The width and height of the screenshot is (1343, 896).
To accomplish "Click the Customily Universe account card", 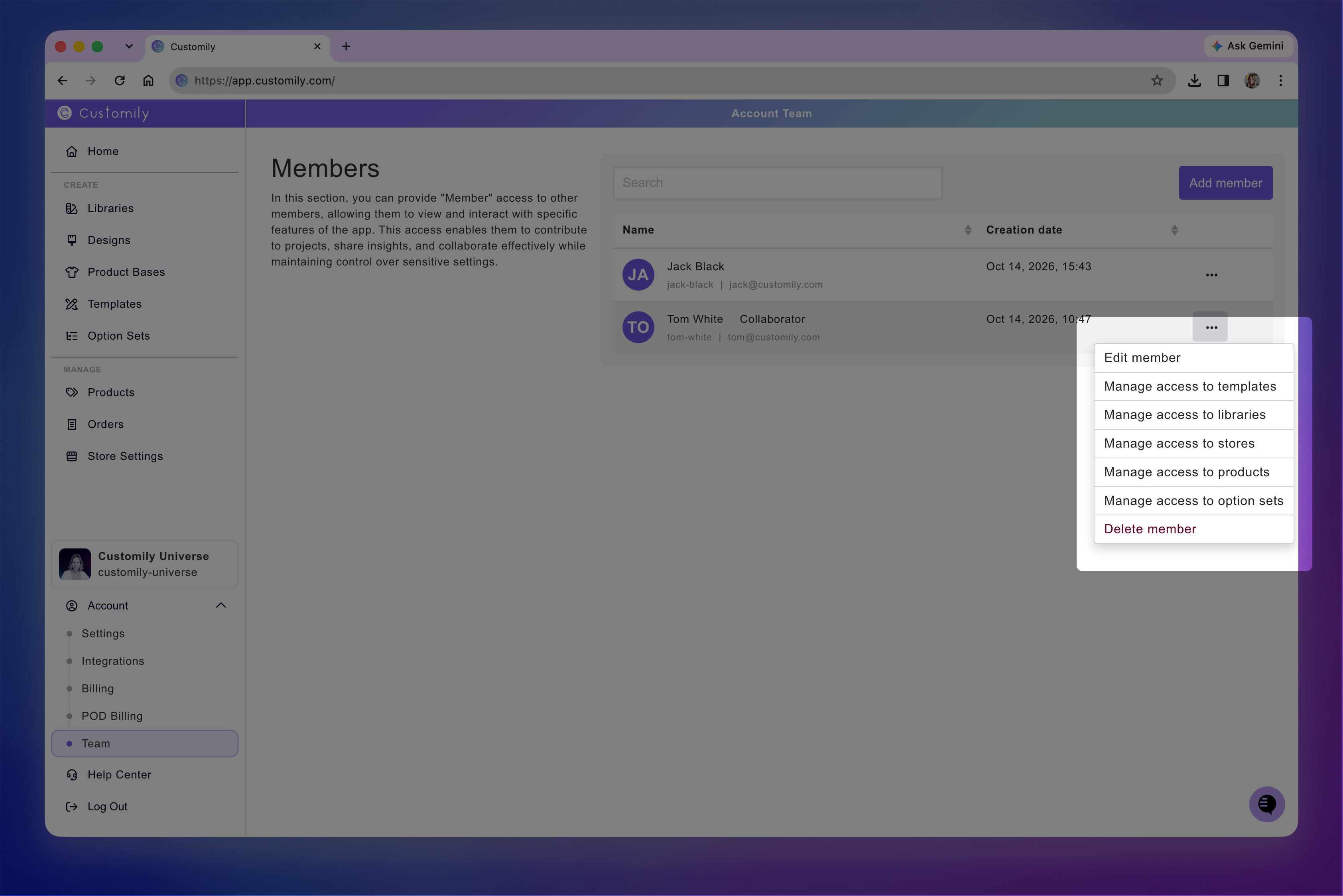I will pyautogui.click(x=145, y=564).
